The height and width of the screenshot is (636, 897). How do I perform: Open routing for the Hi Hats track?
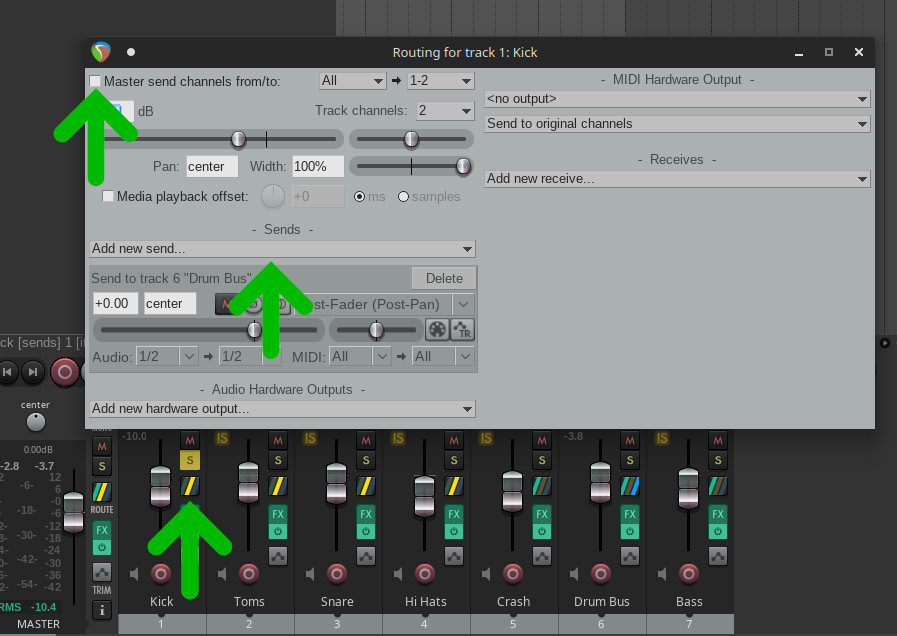454,486
